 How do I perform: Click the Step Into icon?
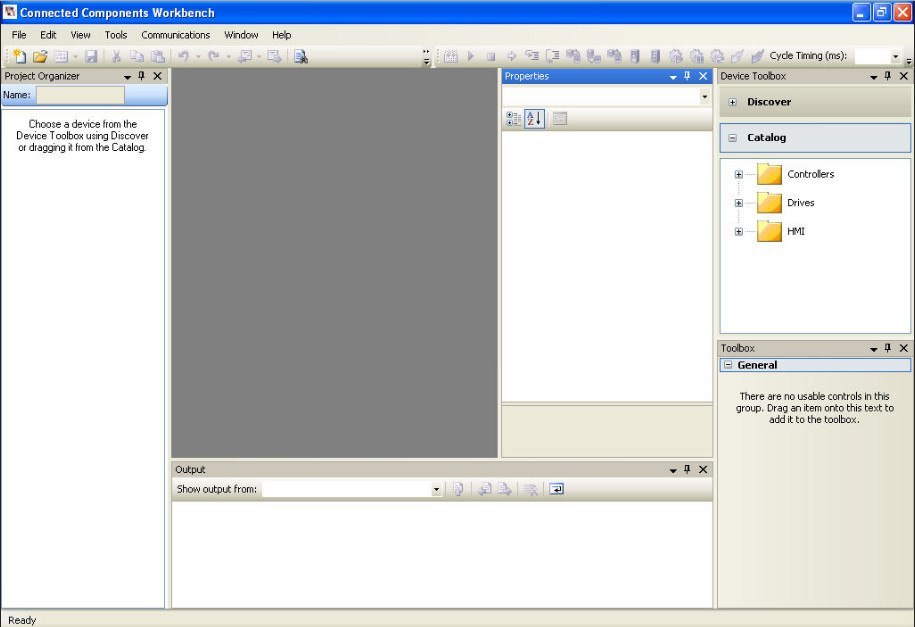(x=532, y=56)
